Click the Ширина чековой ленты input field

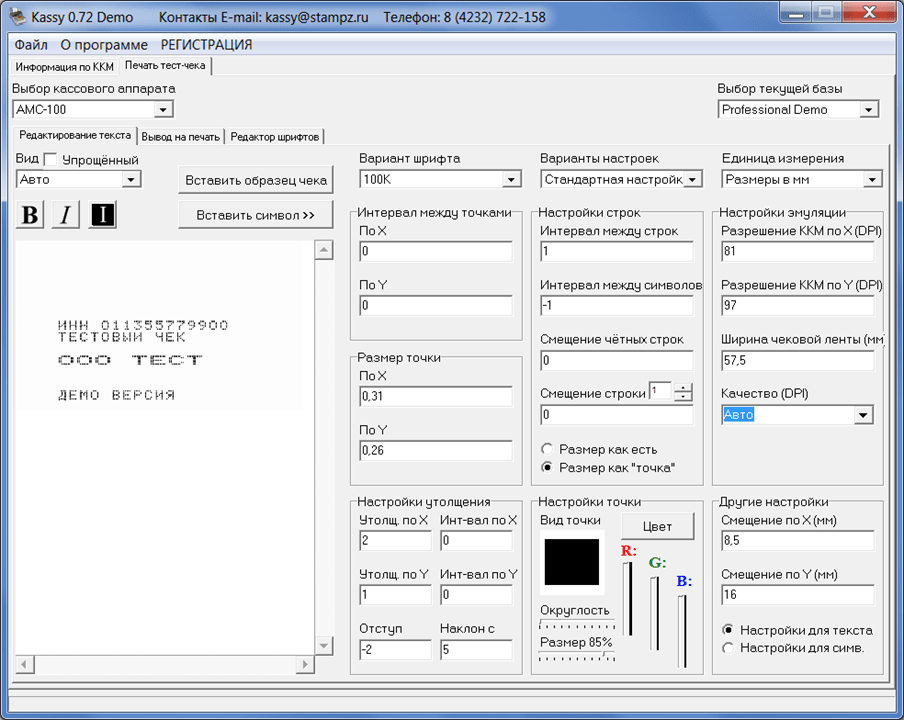(x=798, y=360)
